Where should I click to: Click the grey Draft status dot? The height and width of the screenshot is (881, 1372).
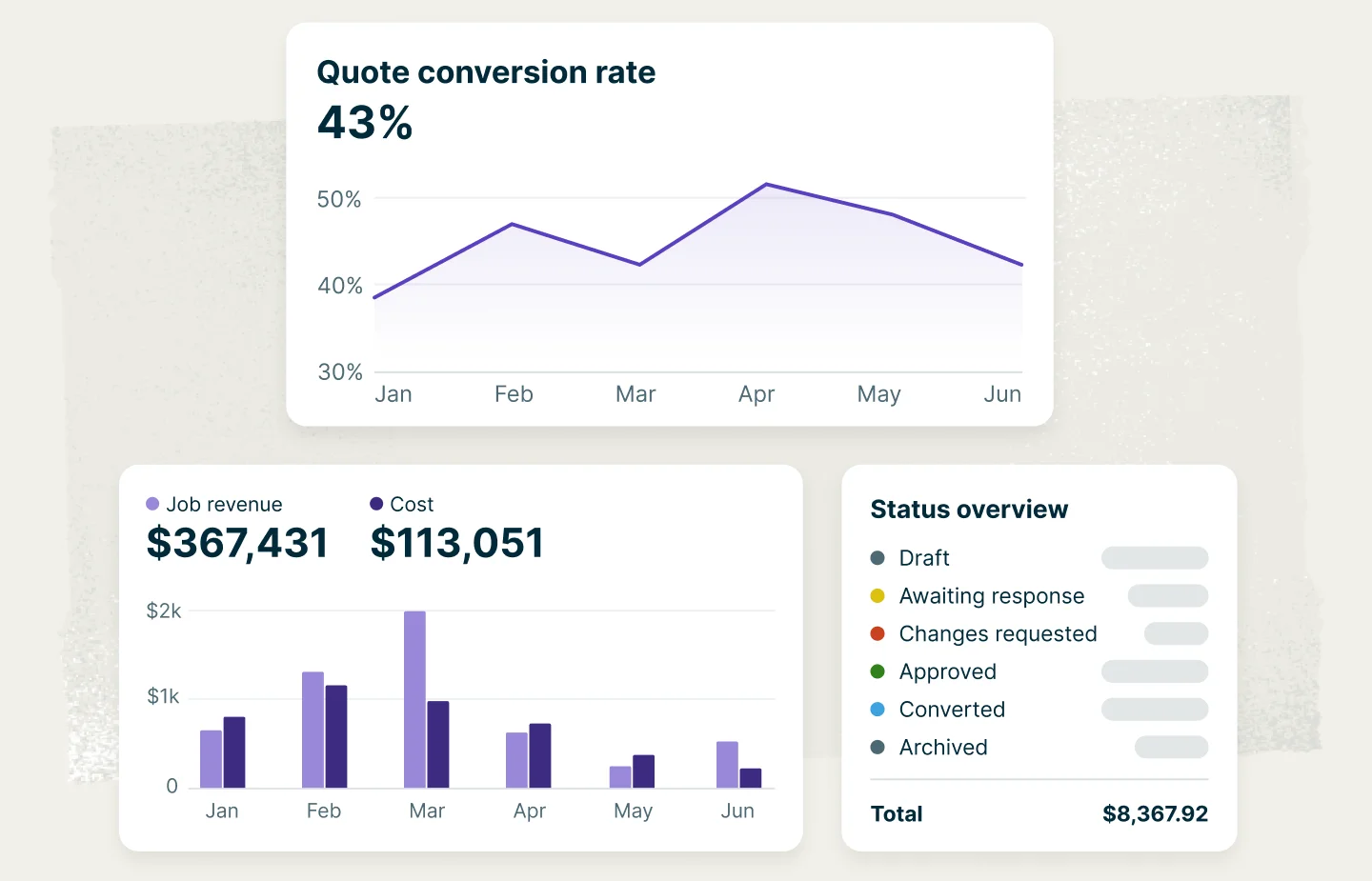click(878, 558)
